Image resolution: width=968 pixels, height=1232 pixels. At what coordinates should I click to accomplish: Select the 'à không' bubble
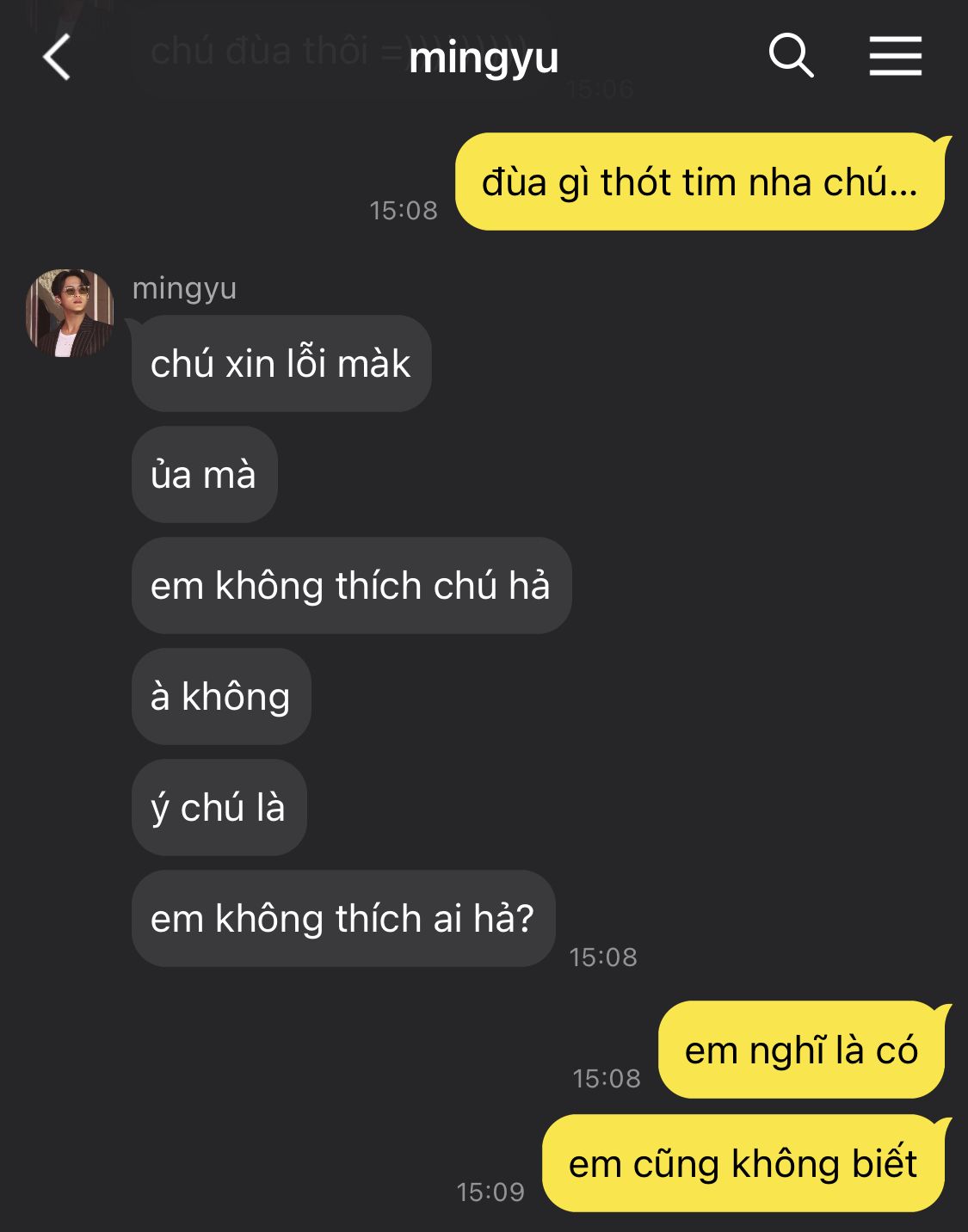(x=221, y=696)
